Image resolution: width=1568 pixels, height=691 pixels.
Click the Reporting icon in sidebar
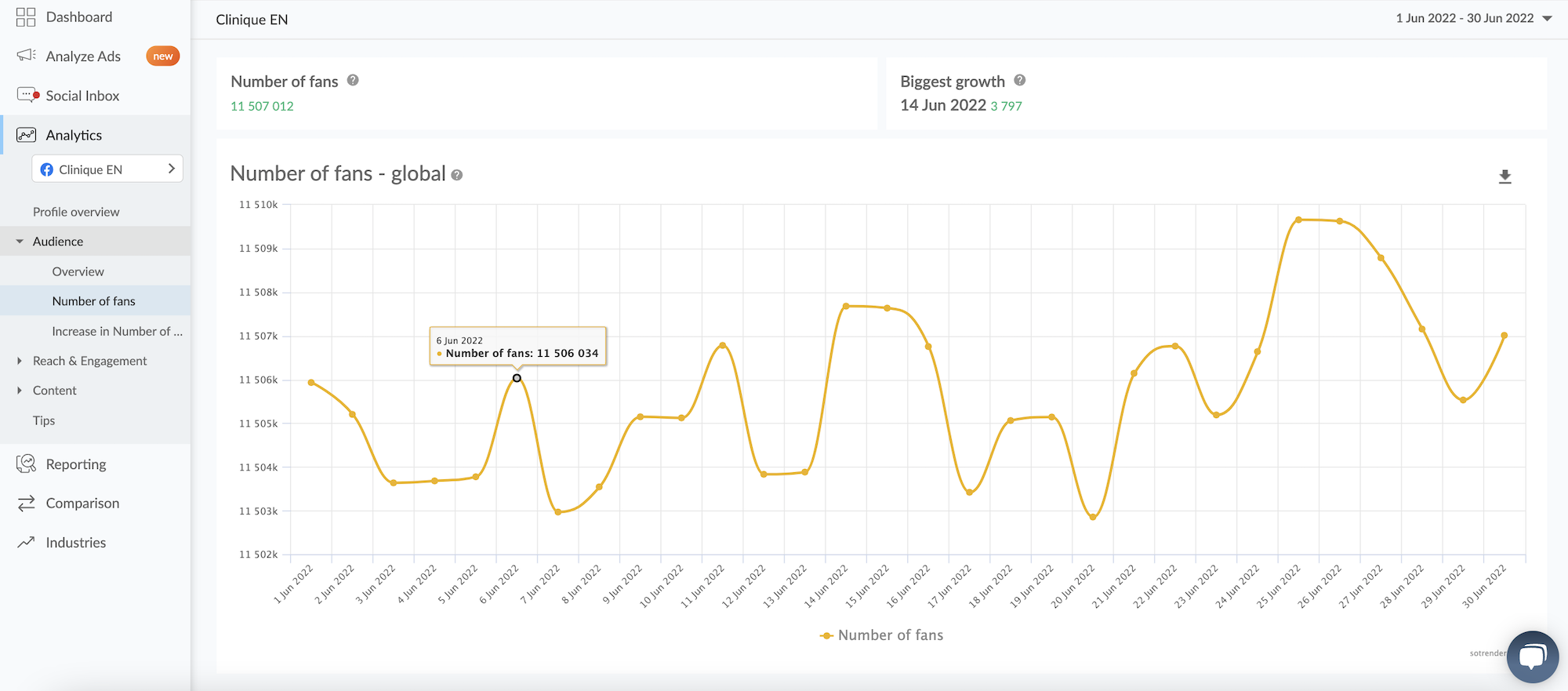26,464
